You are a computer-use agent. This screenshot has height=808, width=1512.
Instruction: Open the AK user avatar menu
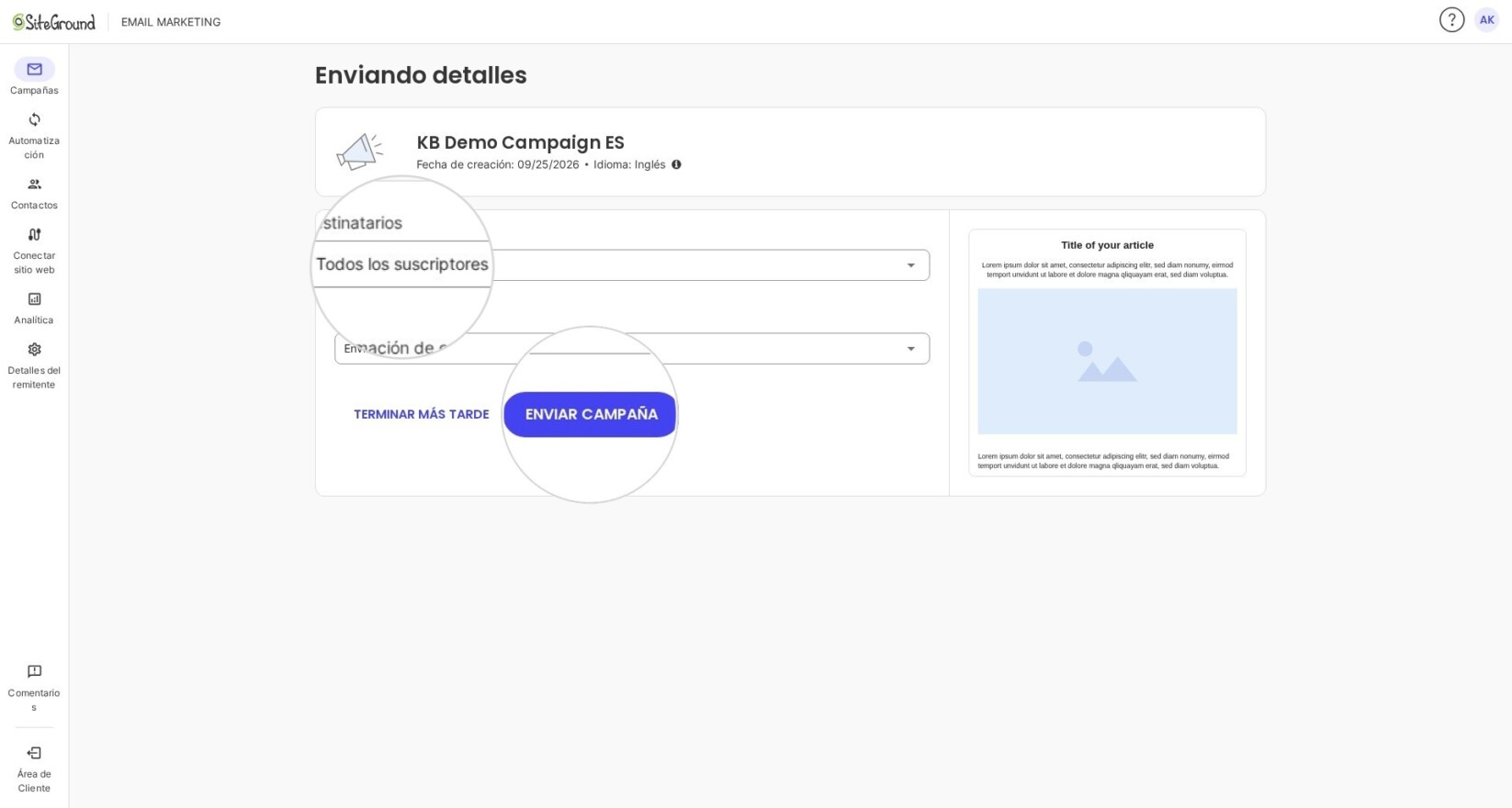[x=1486, y=20]
